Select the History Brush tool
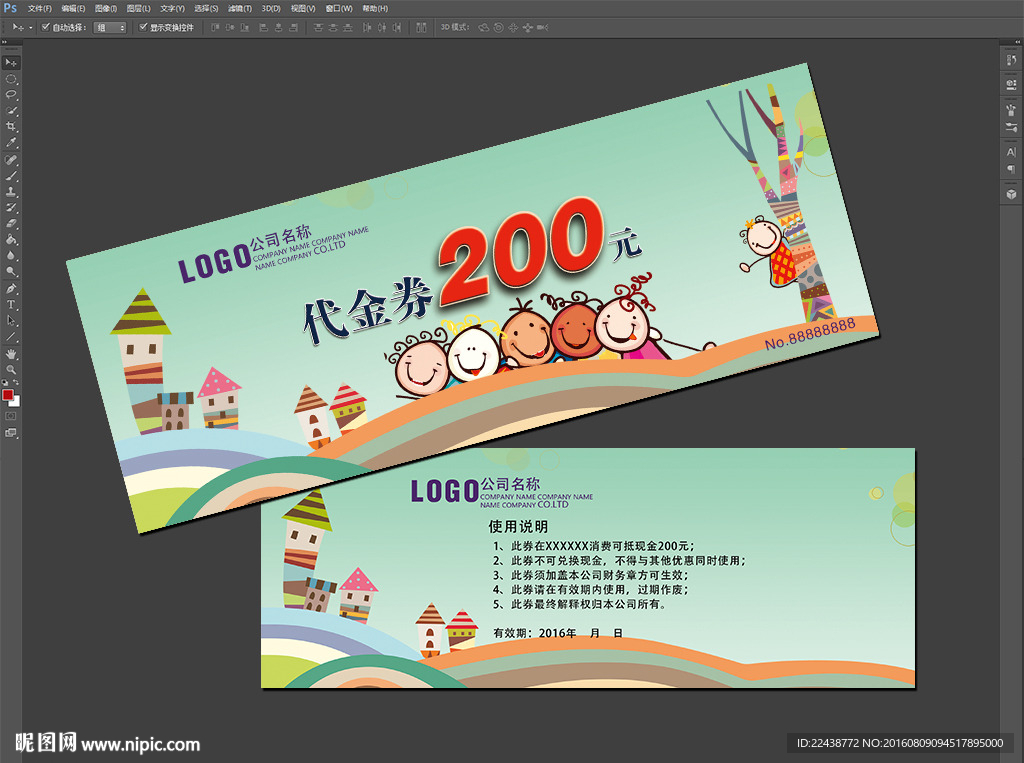This screenshot has height=763, width=1024. 11,208
